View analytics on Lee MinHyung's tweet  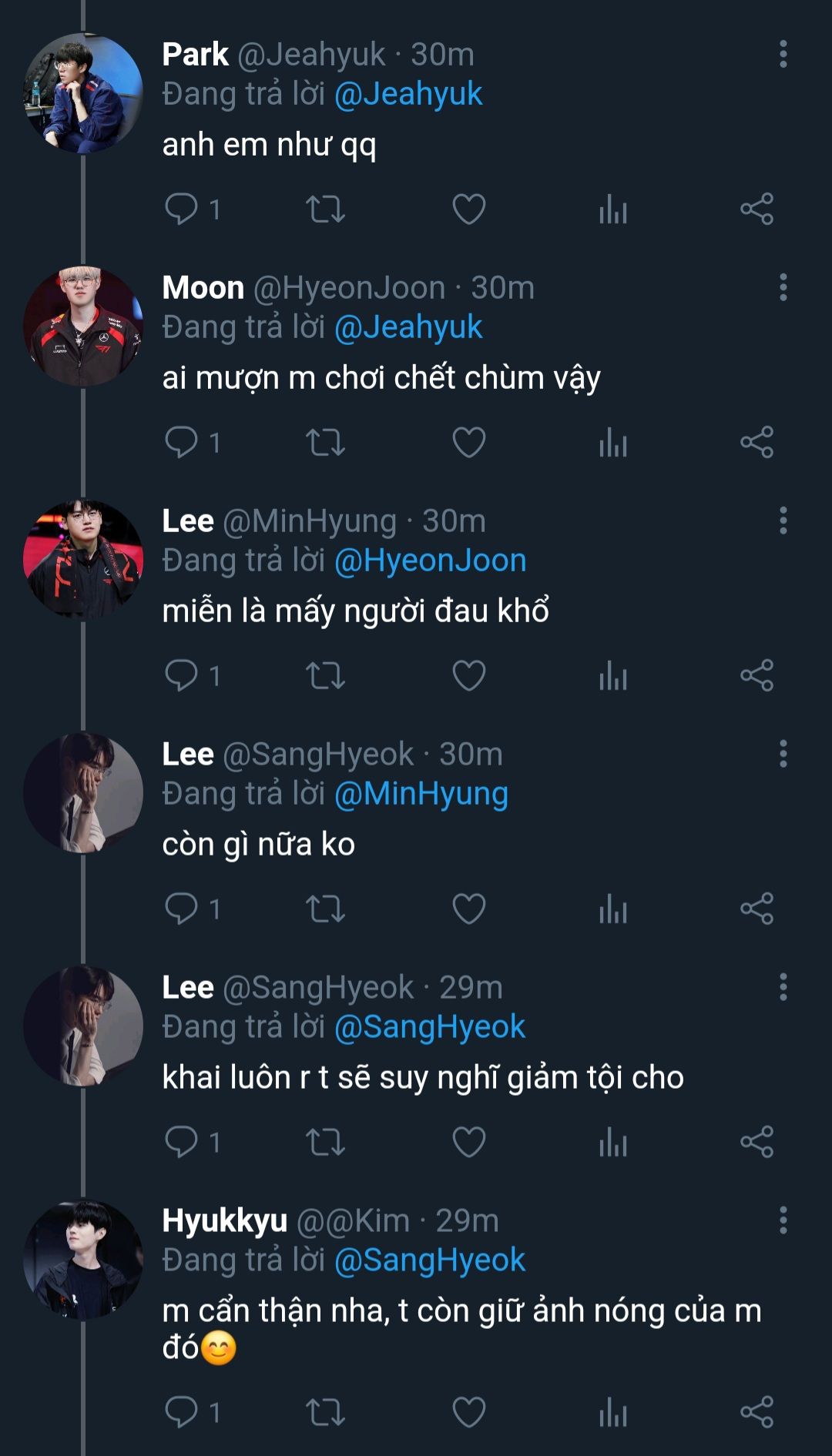pos(613,676)
